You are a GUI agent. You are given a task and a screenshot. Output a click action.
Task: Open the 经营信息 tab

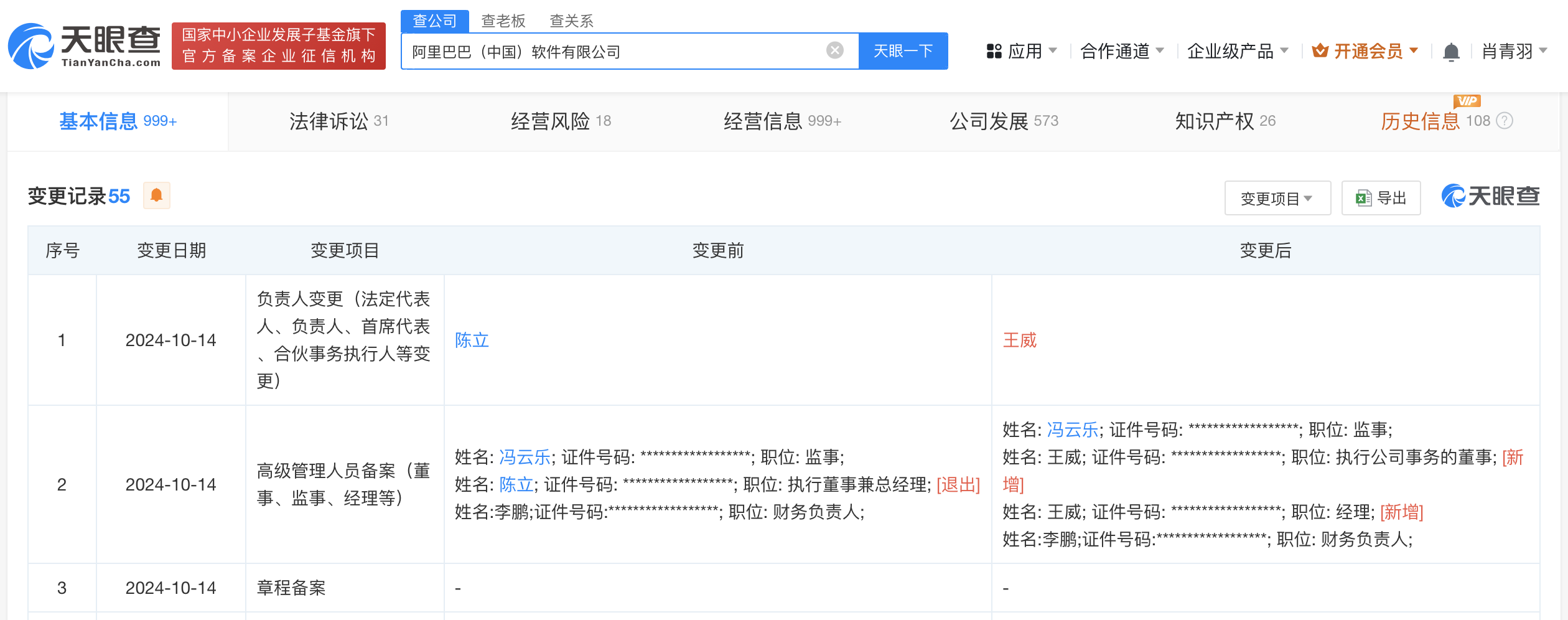[x=782, y=121]
